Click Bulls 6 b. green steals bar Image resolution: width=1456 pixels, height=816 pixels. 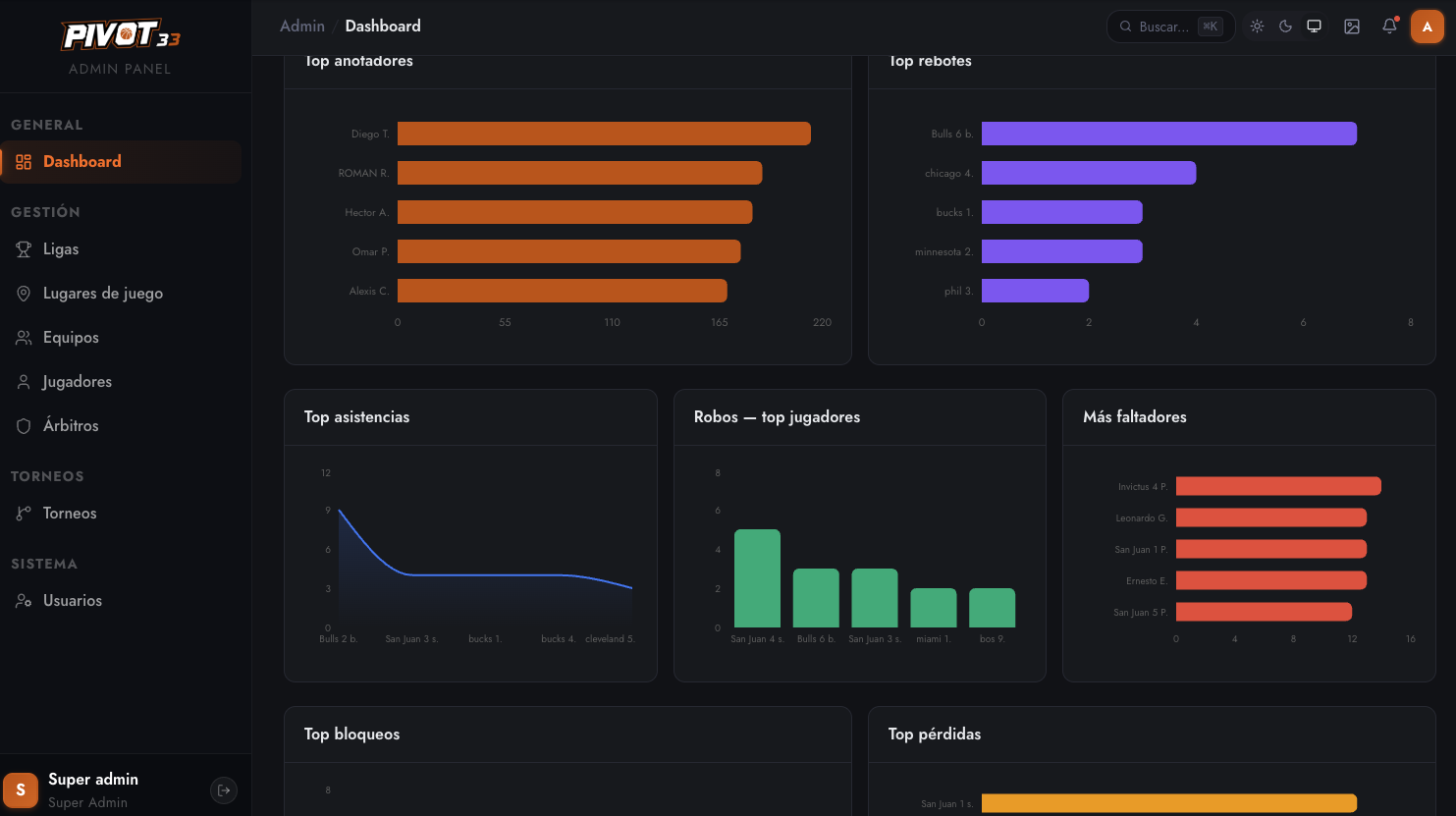coord(816,598)
